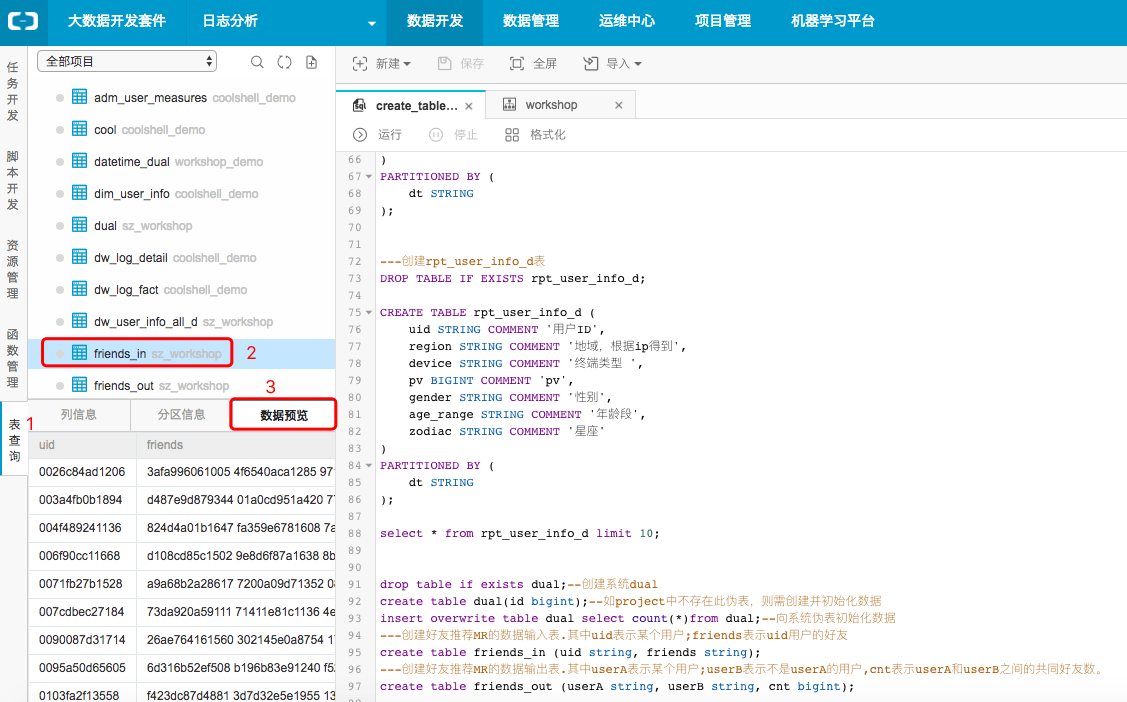
Task: Collapse code fold at line 75
Action: point(369,313)
